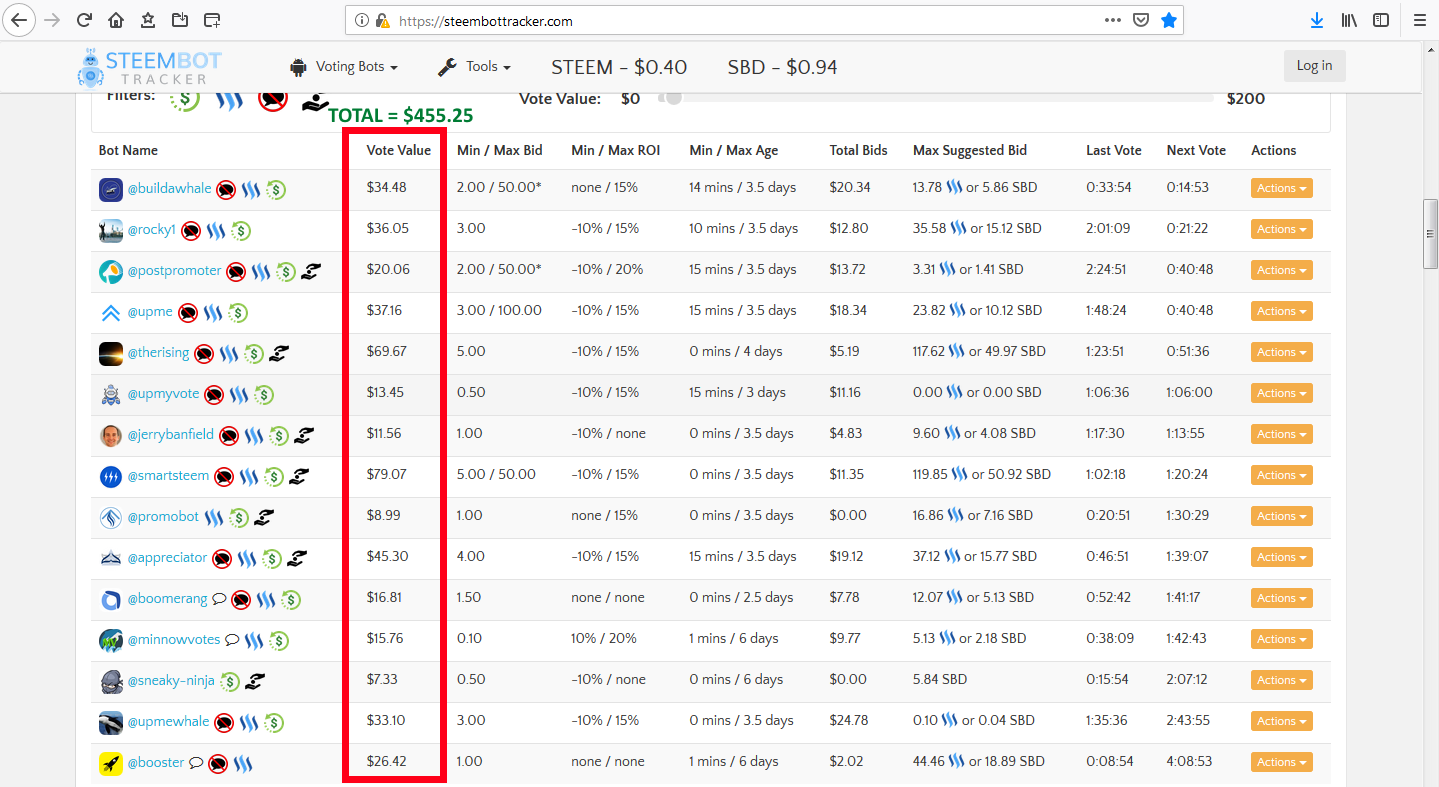This screenshot has width=1439, height=787.
Task: Click the SBD - $0.94 price text
Action: pyautogui.click(x=782, y=67)
